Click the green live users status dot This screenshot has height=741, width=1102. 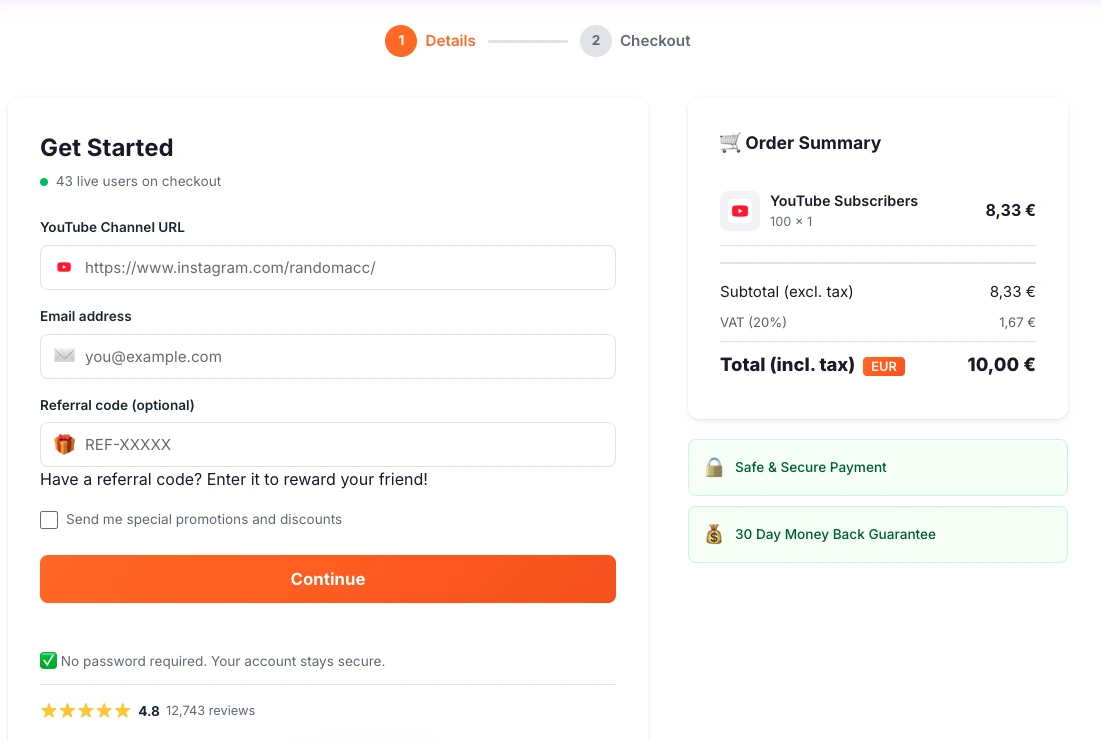(x=44, y=182)
